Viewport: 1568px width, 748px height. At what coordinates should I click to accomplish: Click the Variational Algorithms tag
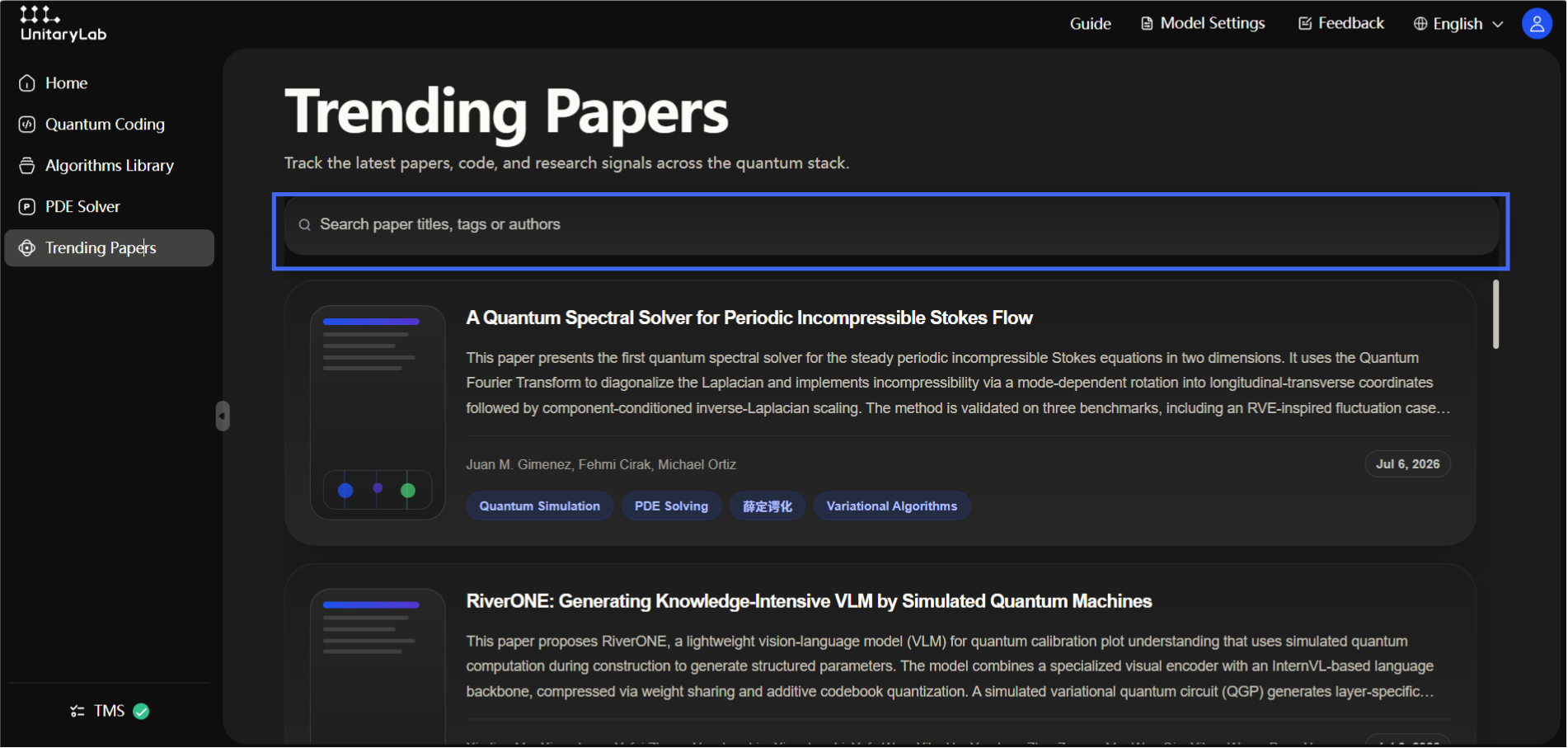[892, 506]
